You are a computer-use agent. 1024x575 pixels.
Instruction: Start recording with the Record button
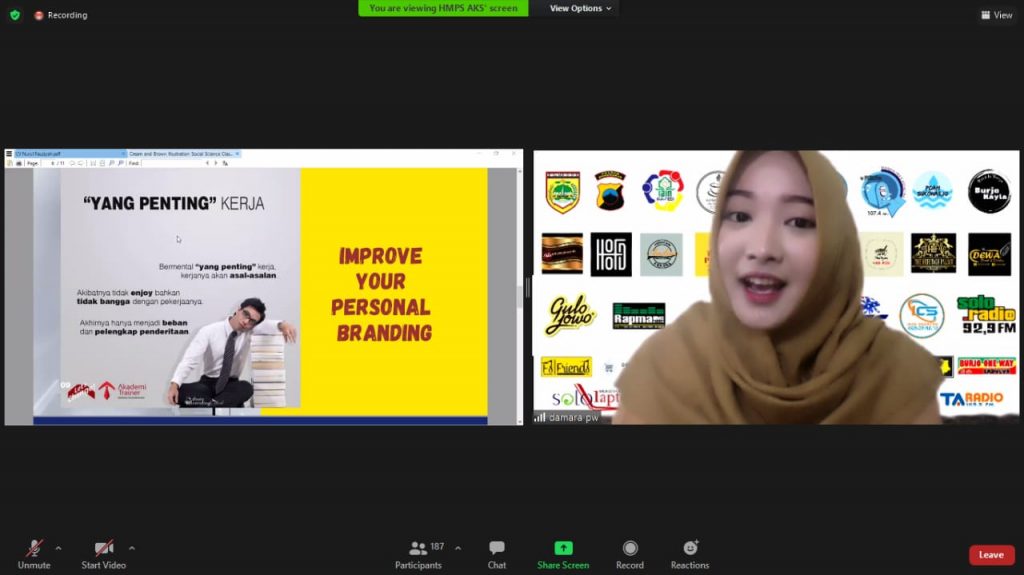coord(630,554)
